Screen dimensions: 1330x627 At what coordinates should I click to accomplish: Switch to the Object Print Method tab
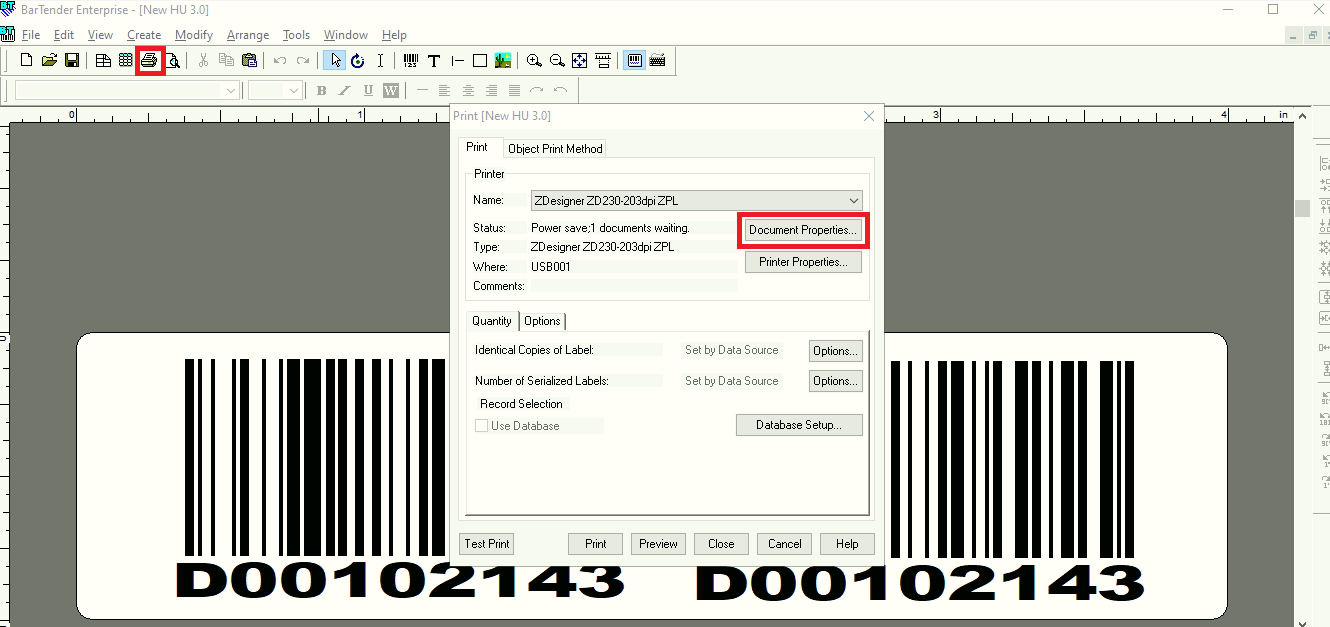click(x=555, y=149)
